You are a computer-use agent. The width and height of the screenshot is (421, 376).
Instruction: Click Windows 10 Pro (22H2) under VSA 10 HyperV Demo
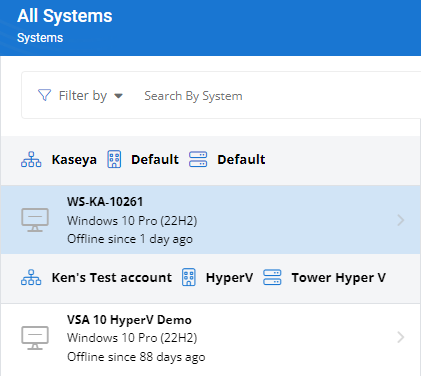132,338
